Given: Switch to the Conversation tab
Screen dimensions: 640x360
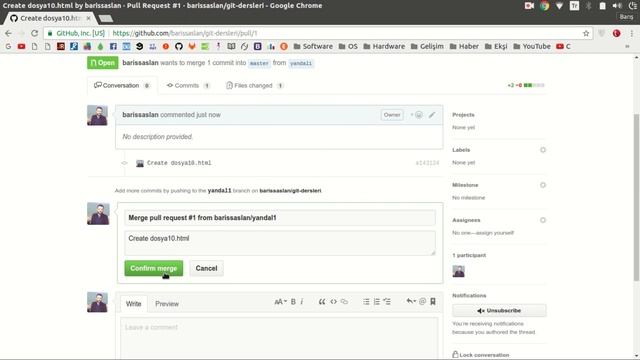Looking at the screenshot, I should [122, 85].
